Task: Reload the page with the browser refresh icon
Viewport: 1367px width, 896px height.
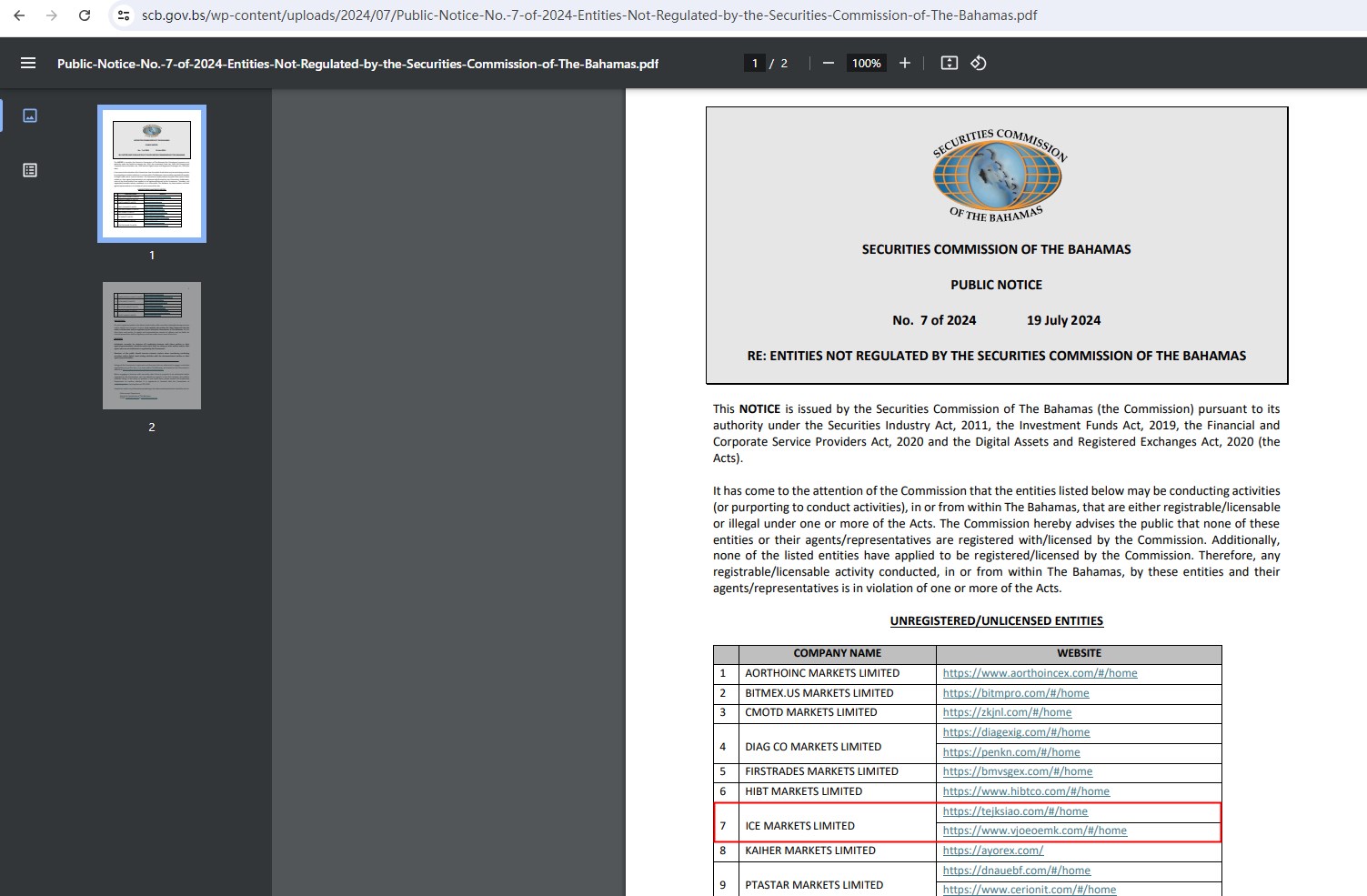Action: pos(85,15)
